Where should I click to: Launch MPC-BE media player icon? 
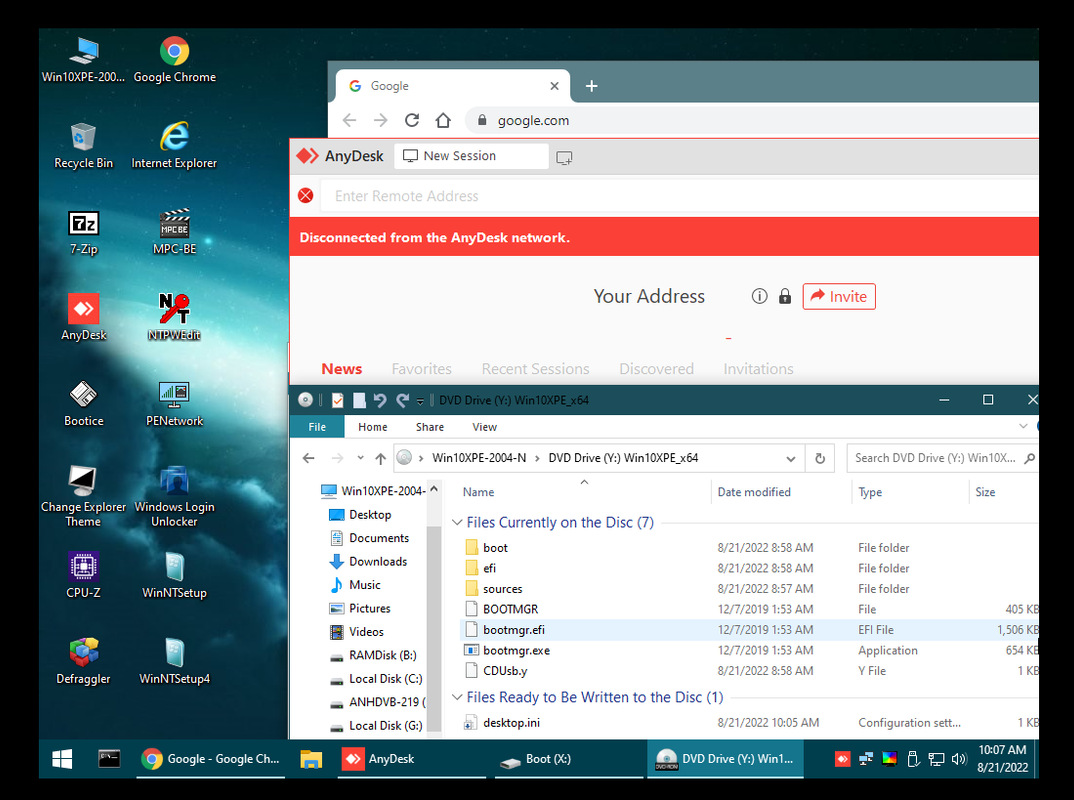pyautogui.click(x=175, y=232)
